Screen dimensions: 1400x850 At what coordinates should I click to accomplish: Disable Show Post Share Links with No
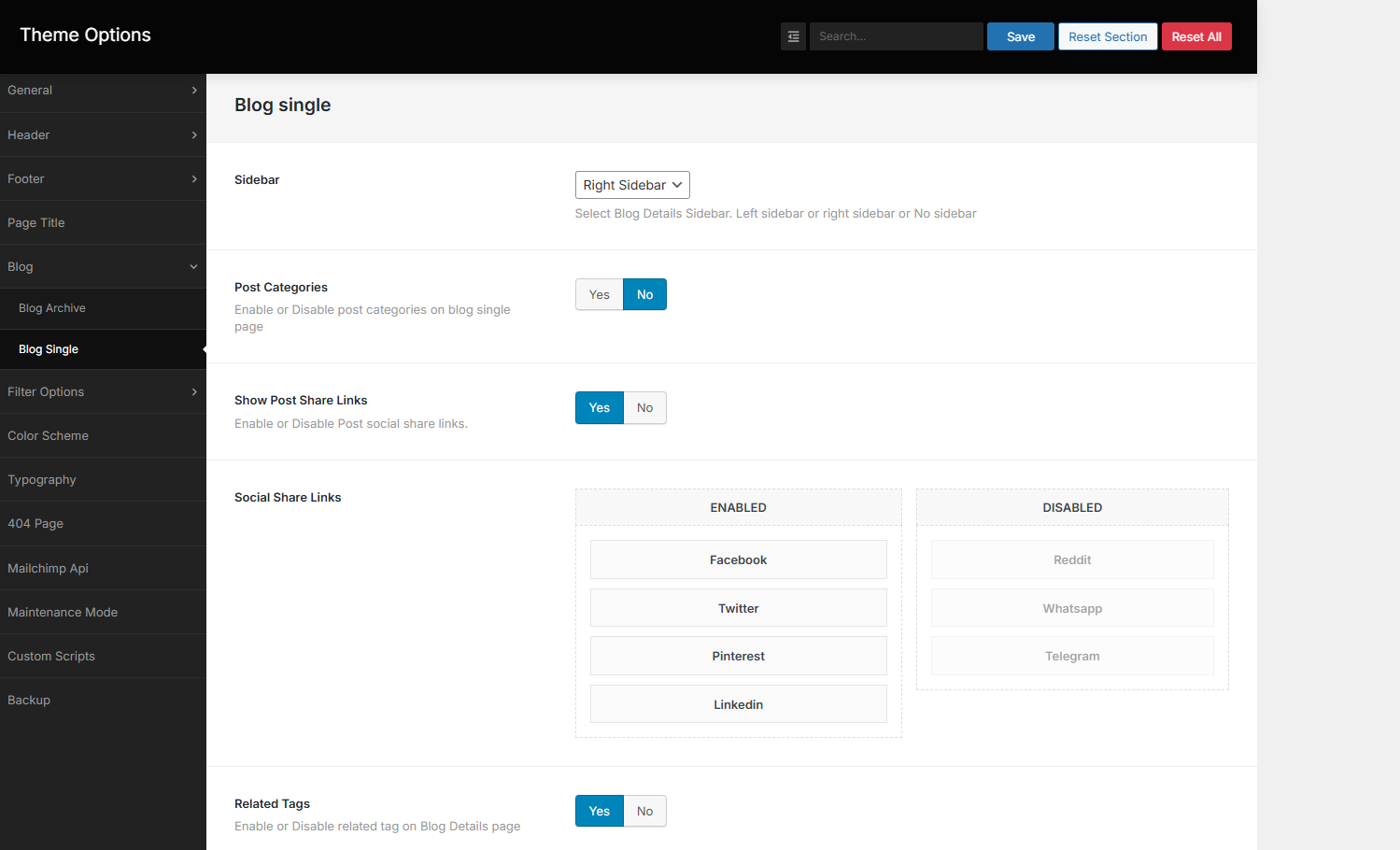pos(644,408)
